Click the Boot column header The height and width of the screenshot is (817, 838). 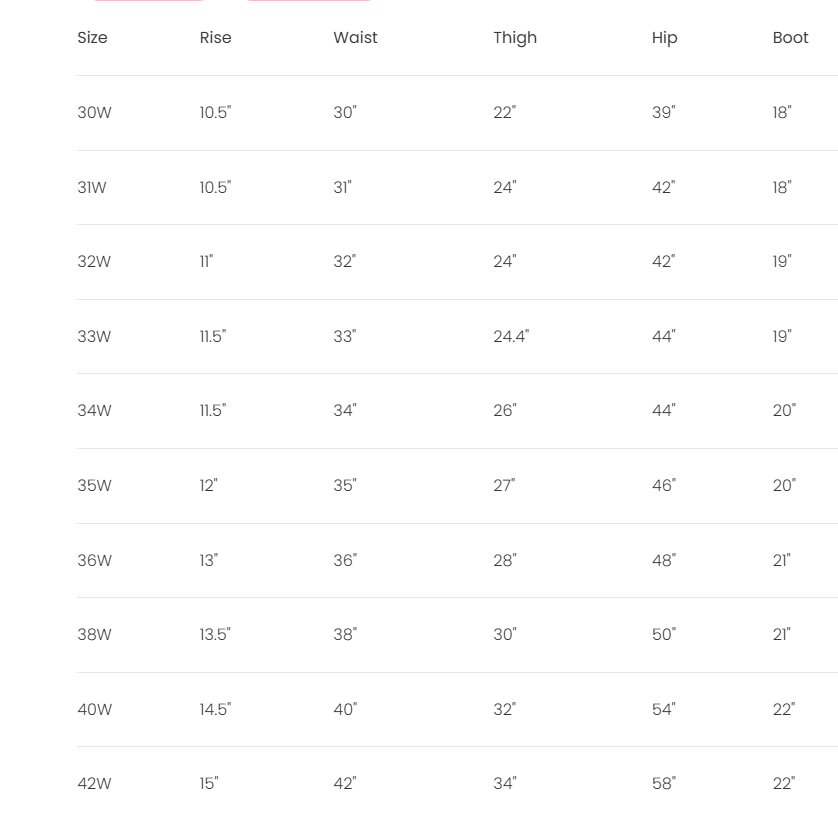[x=790, y=38]
